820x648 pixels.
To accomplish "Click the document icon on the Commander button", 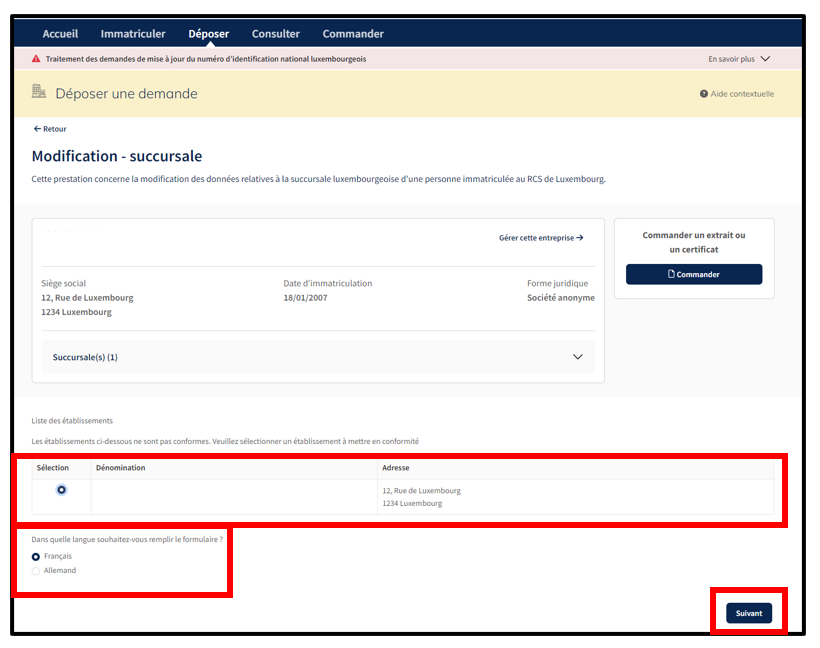I will coord(672,274).
